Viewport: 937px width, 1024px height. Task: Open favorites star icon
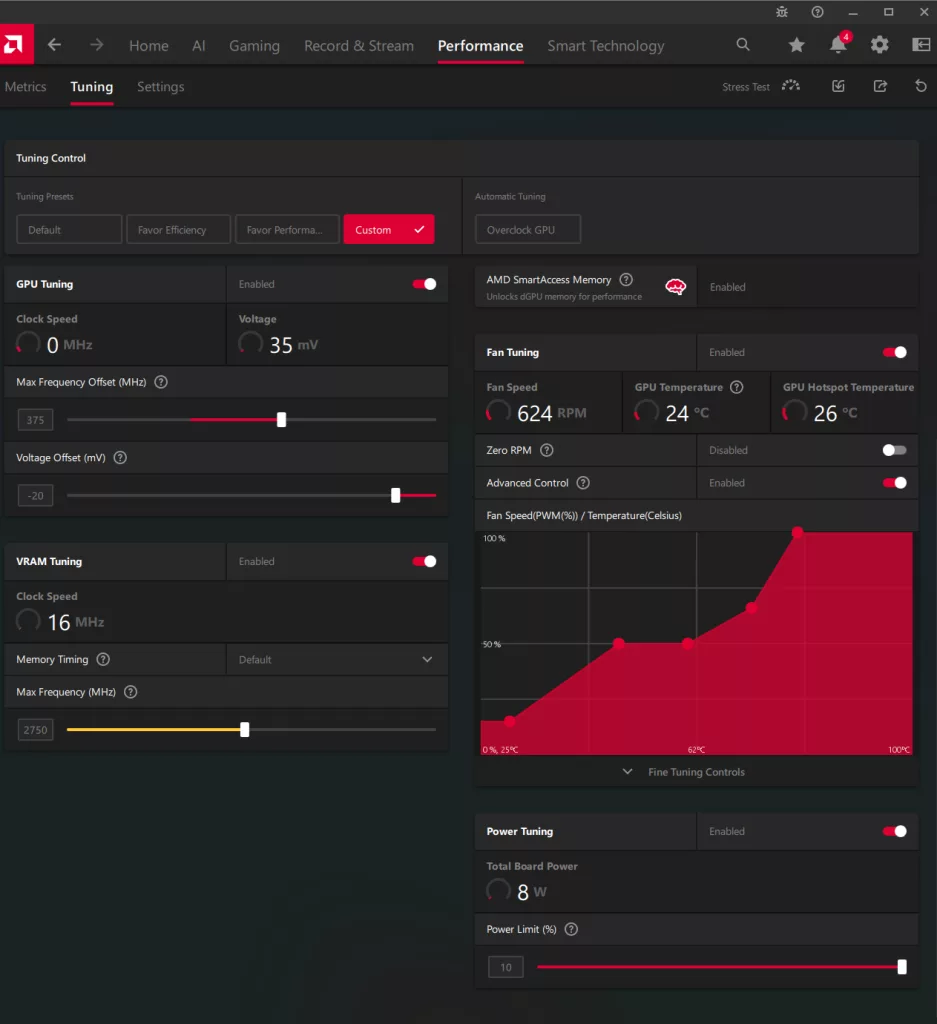click(x=796, y=45)
